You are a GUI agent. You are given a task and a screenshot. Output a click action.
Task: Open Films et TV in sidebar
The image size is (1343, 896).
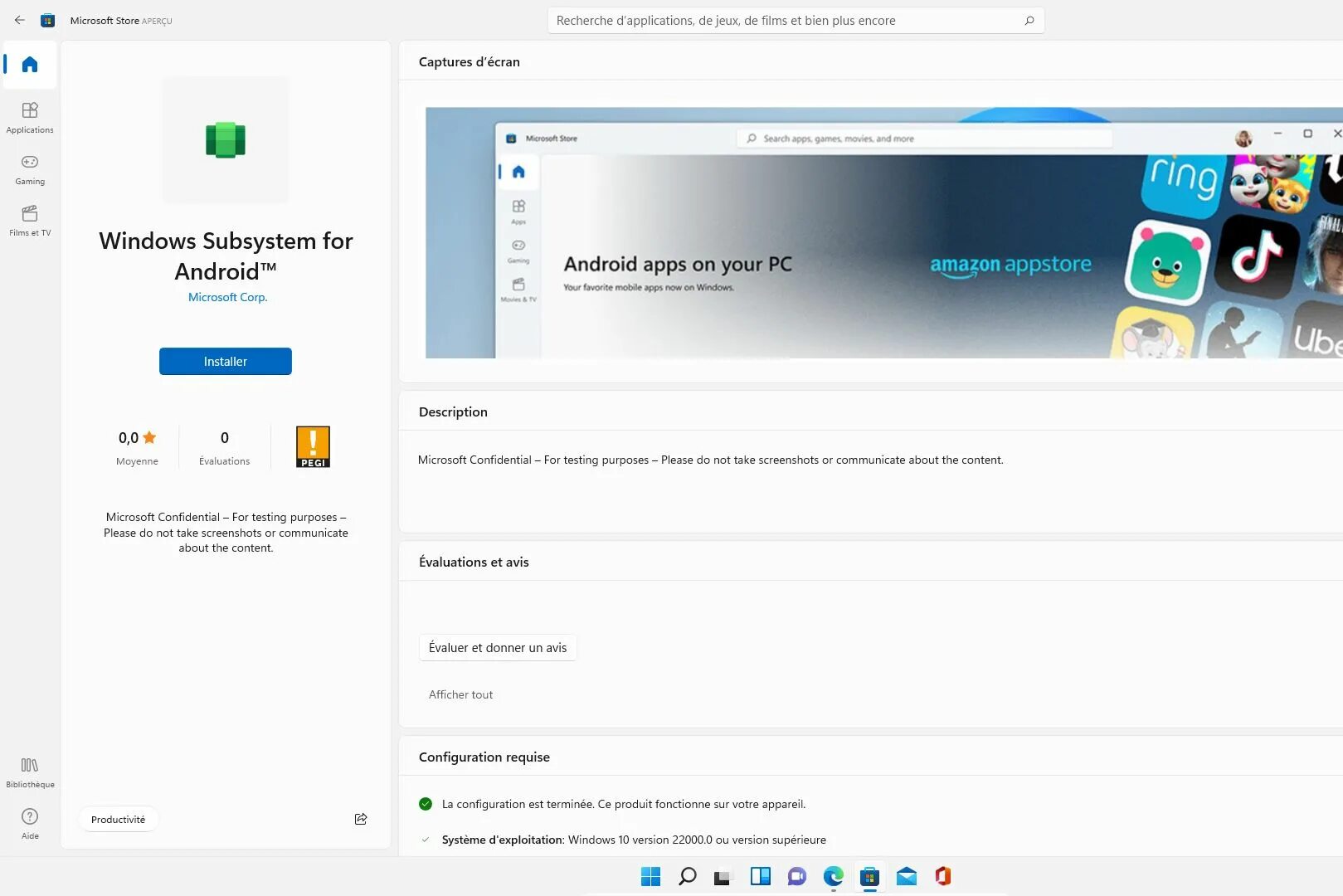(30, 221)
